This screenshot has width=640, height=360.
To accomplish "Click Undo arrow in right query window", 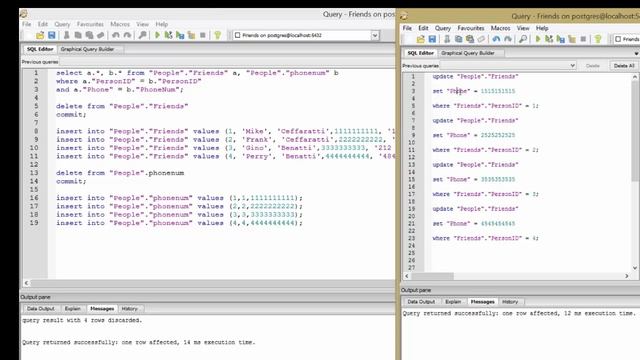I will click(496, 39).
